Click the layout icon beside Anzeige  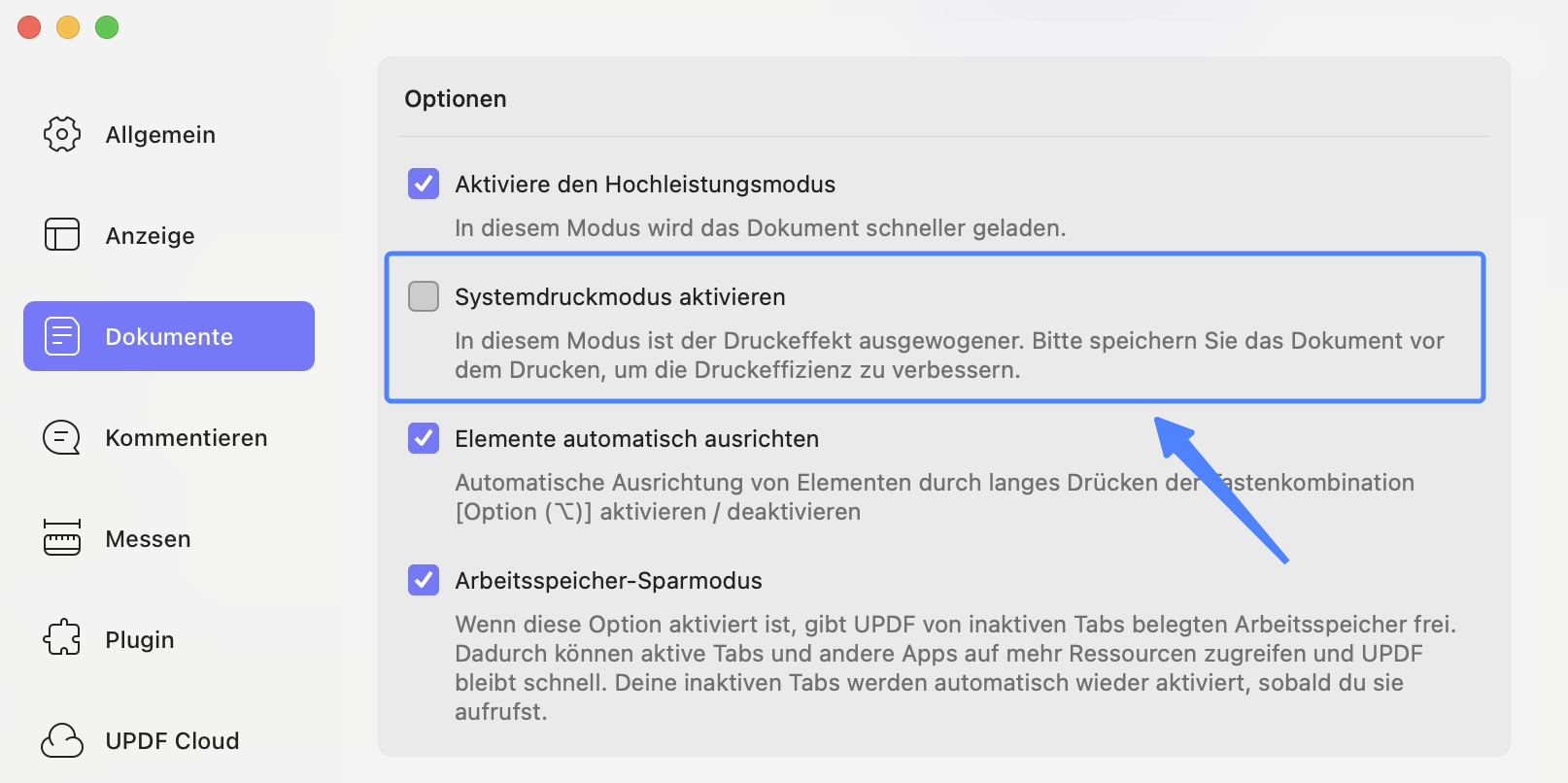[x=62, y=235]
